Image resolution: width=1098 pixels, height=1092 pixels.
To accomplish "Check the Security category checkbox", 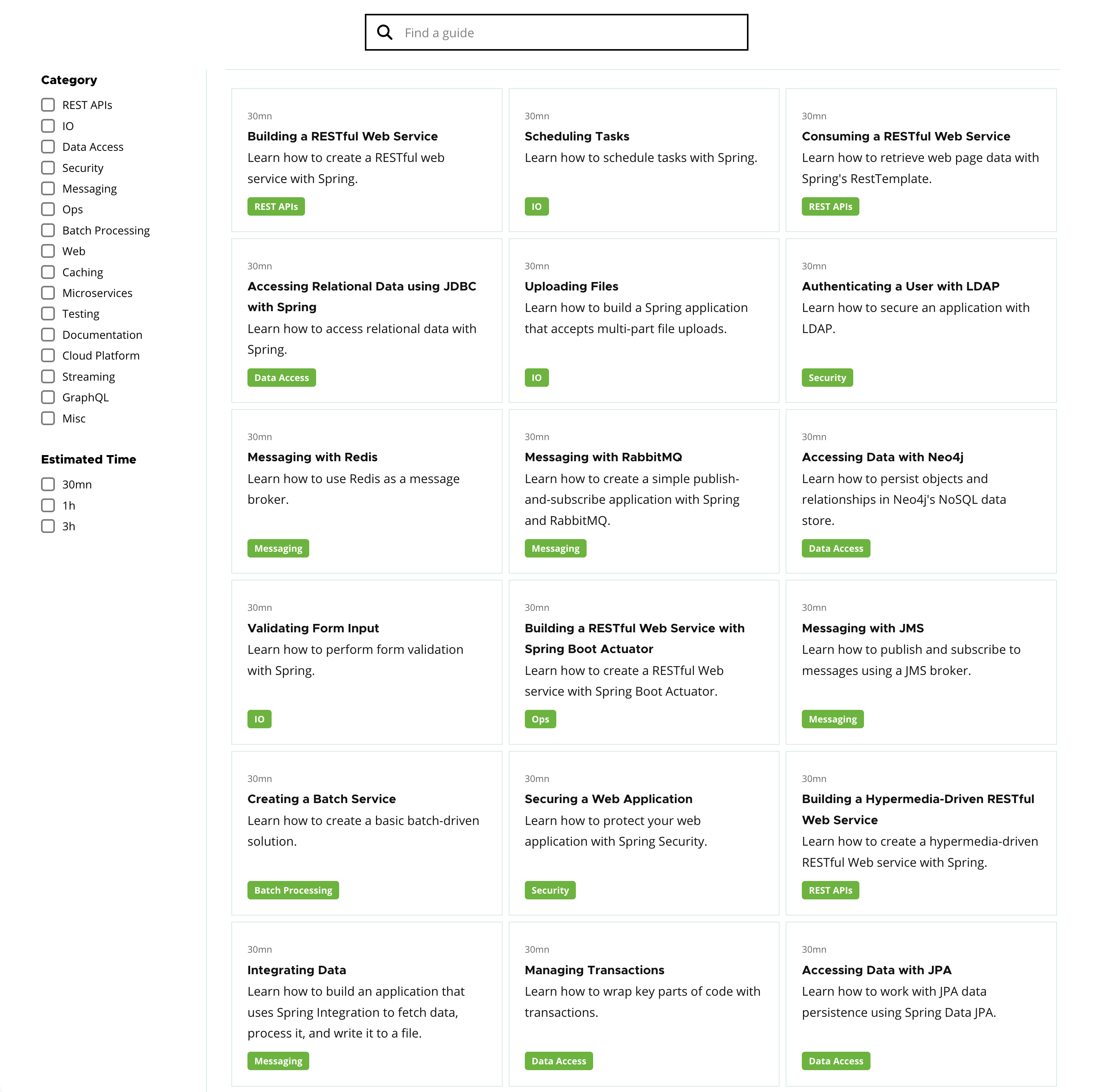I will tap(48, 168).
